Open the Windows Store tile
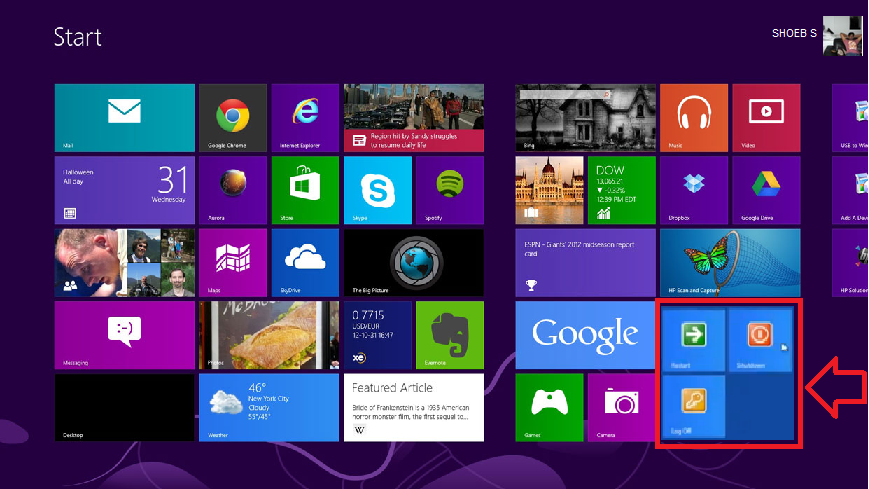Screen dimensions: 869x489 pos(305,190)
